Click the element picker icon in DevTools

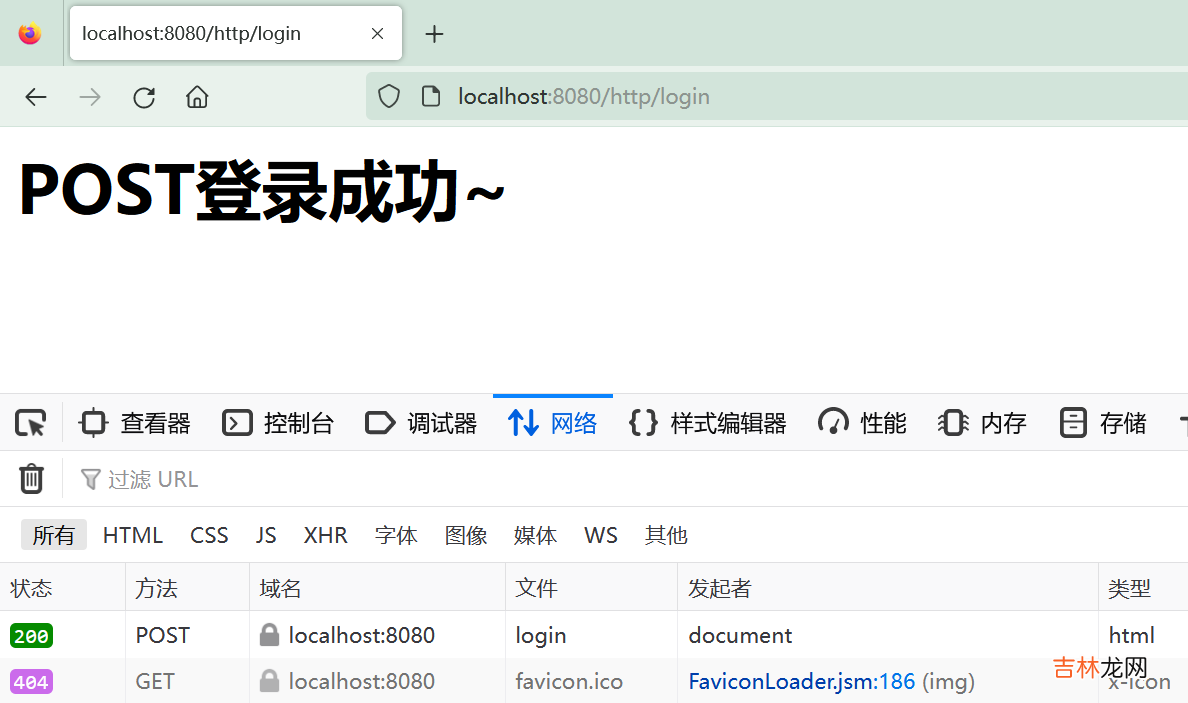coord(31,424)
